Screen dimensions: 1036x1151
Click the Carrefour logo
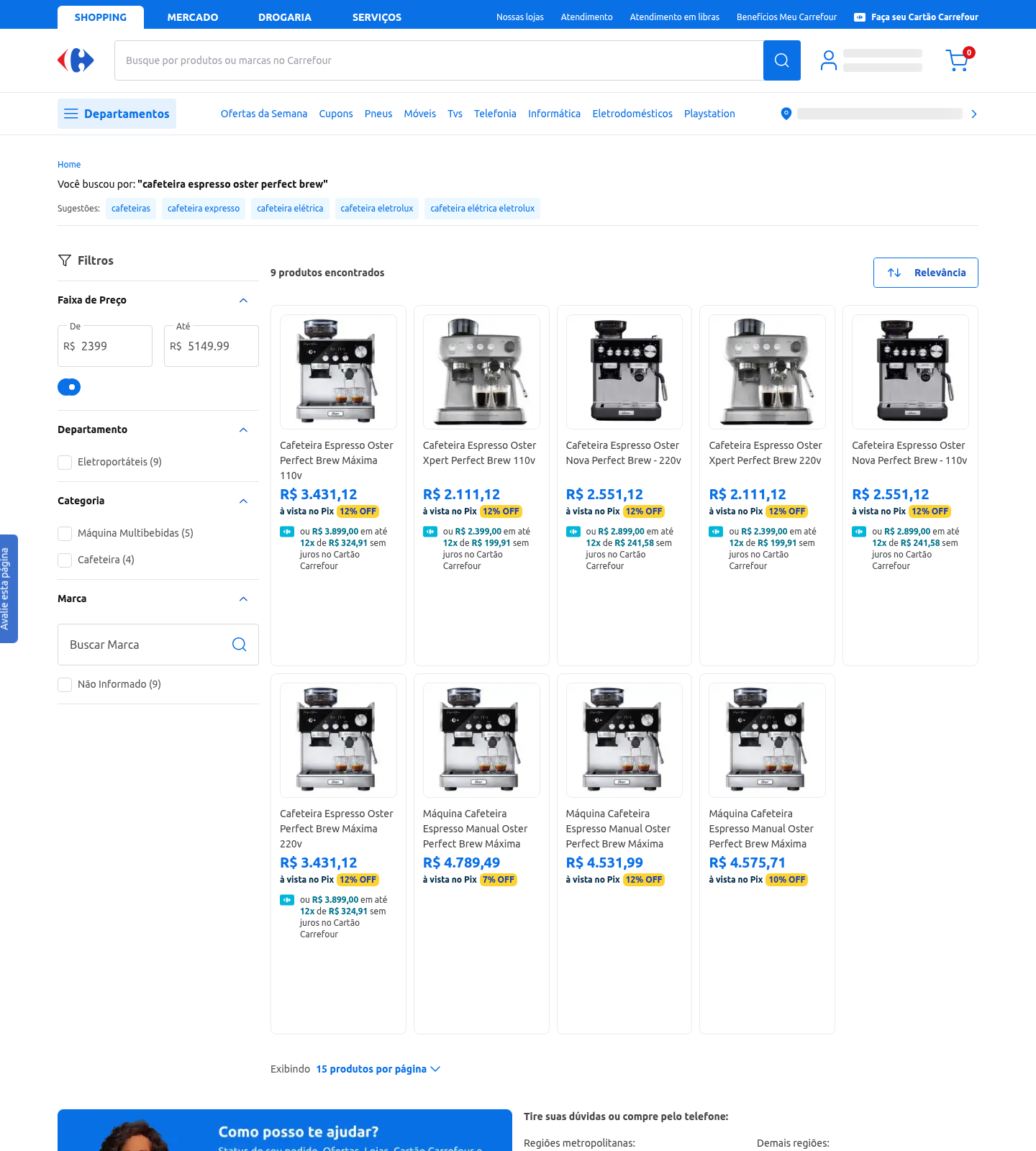76,60
